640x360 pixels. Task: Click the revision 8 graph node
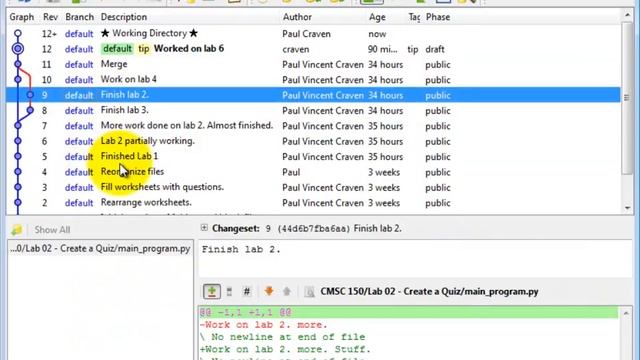click(x=30, y=110)
